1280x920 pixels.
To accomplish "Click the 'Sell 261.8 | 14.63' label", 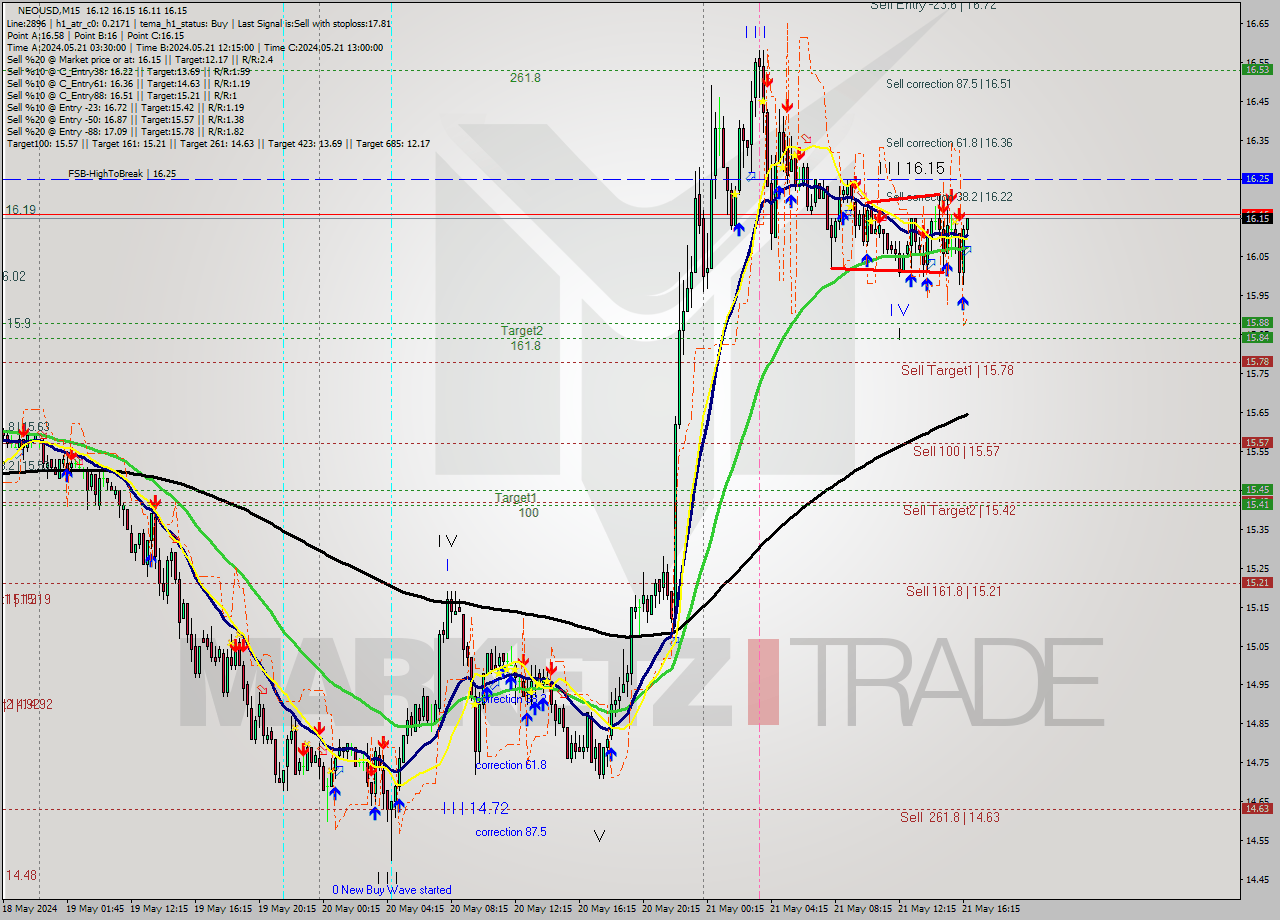I will [x=949, y=817].
